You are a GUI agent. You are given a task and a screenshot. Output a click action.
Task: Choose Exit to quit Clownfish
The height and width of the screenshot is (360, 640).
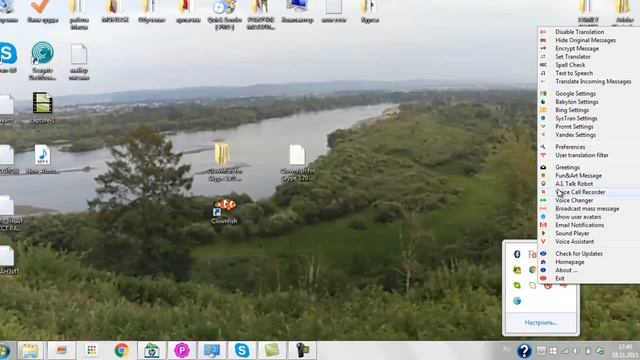tap(560, 278)
